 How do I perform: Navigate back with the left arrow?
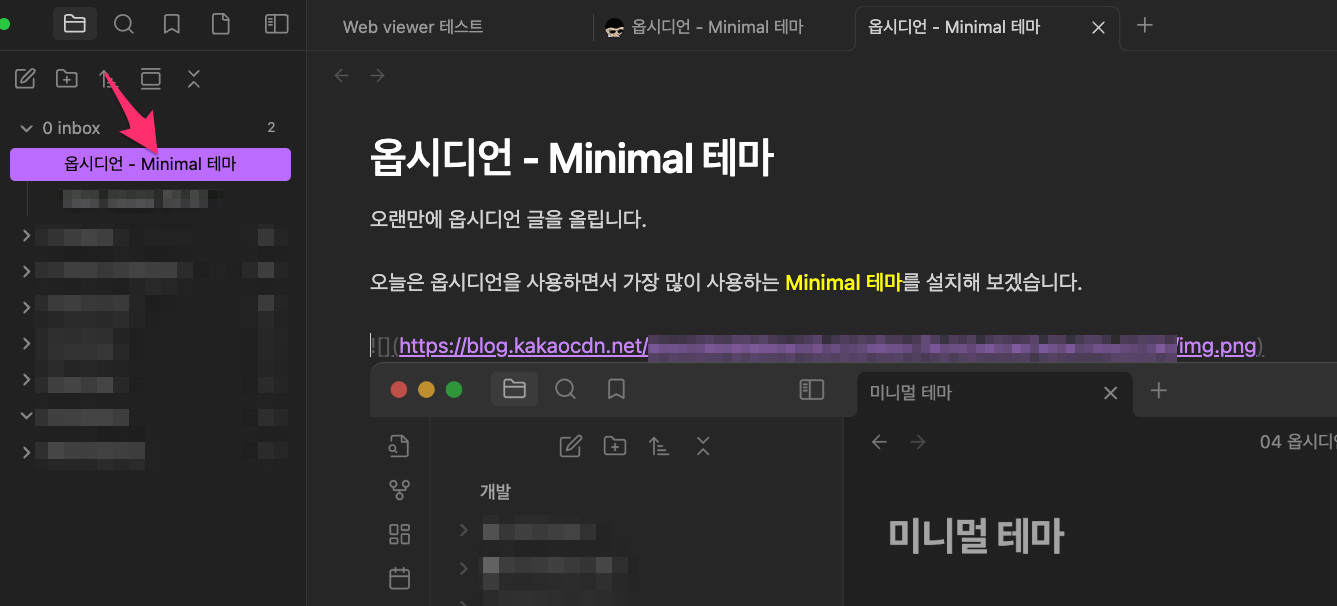[342, 75]
